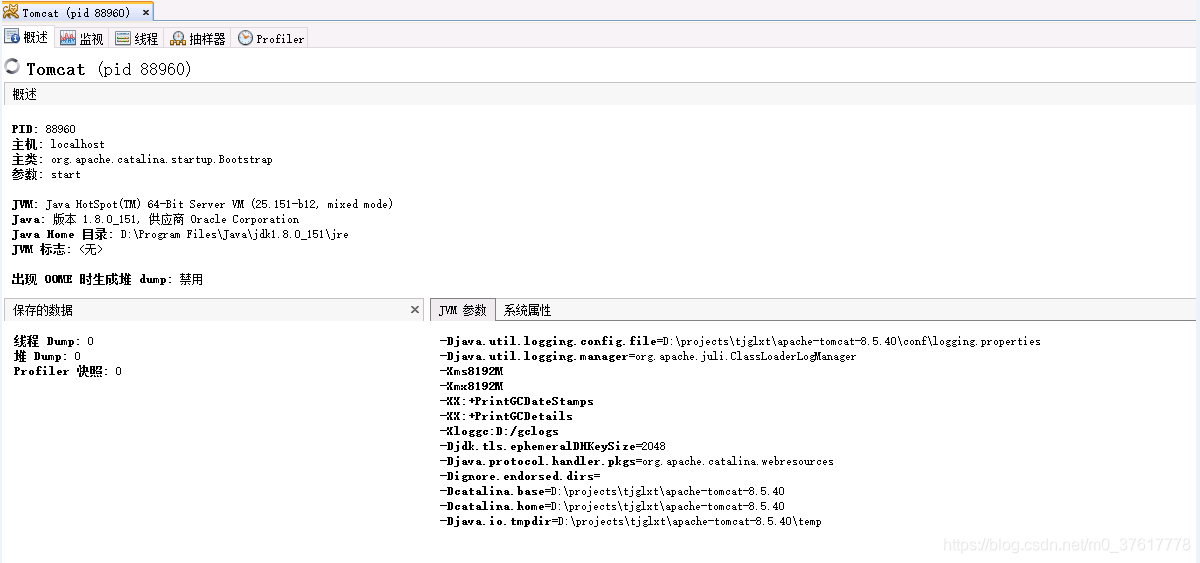Click the 概述 overview tab icon
Screen dimensions: 1200x563
pyautogui.click(x=12, y=37)
